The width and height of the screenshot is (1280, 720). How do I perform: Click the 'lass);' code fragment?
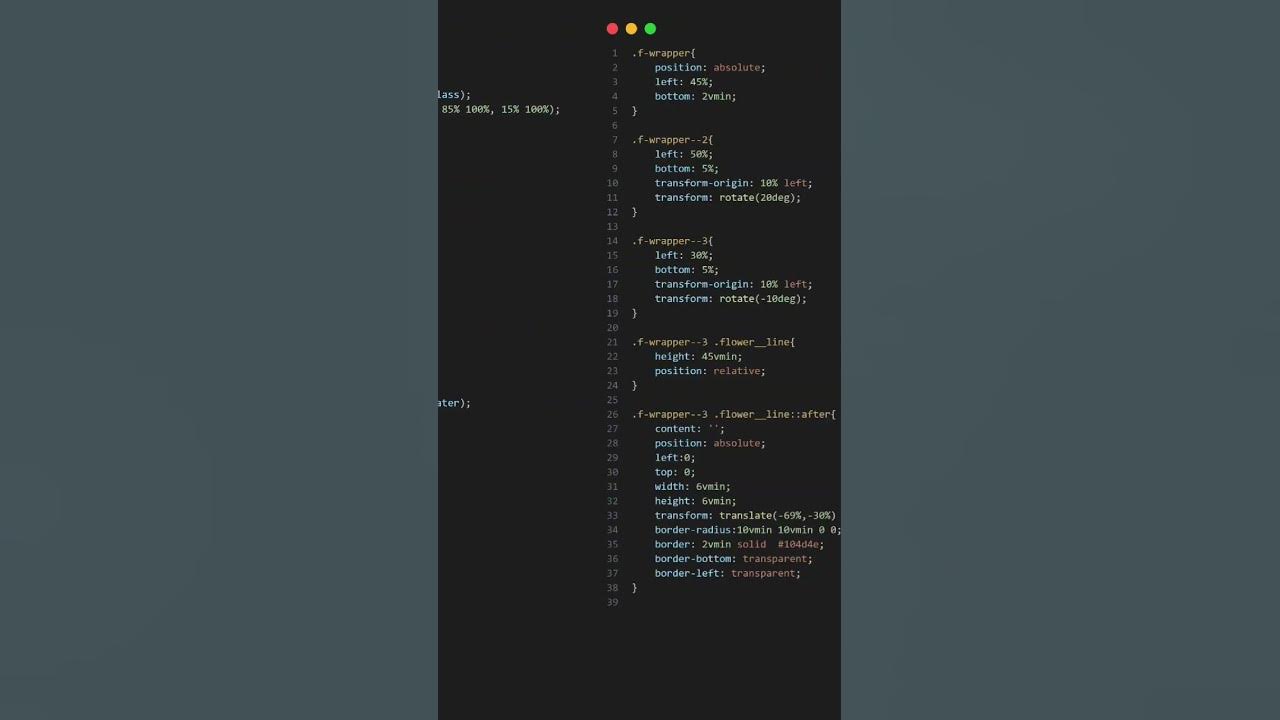coord(454,95)
